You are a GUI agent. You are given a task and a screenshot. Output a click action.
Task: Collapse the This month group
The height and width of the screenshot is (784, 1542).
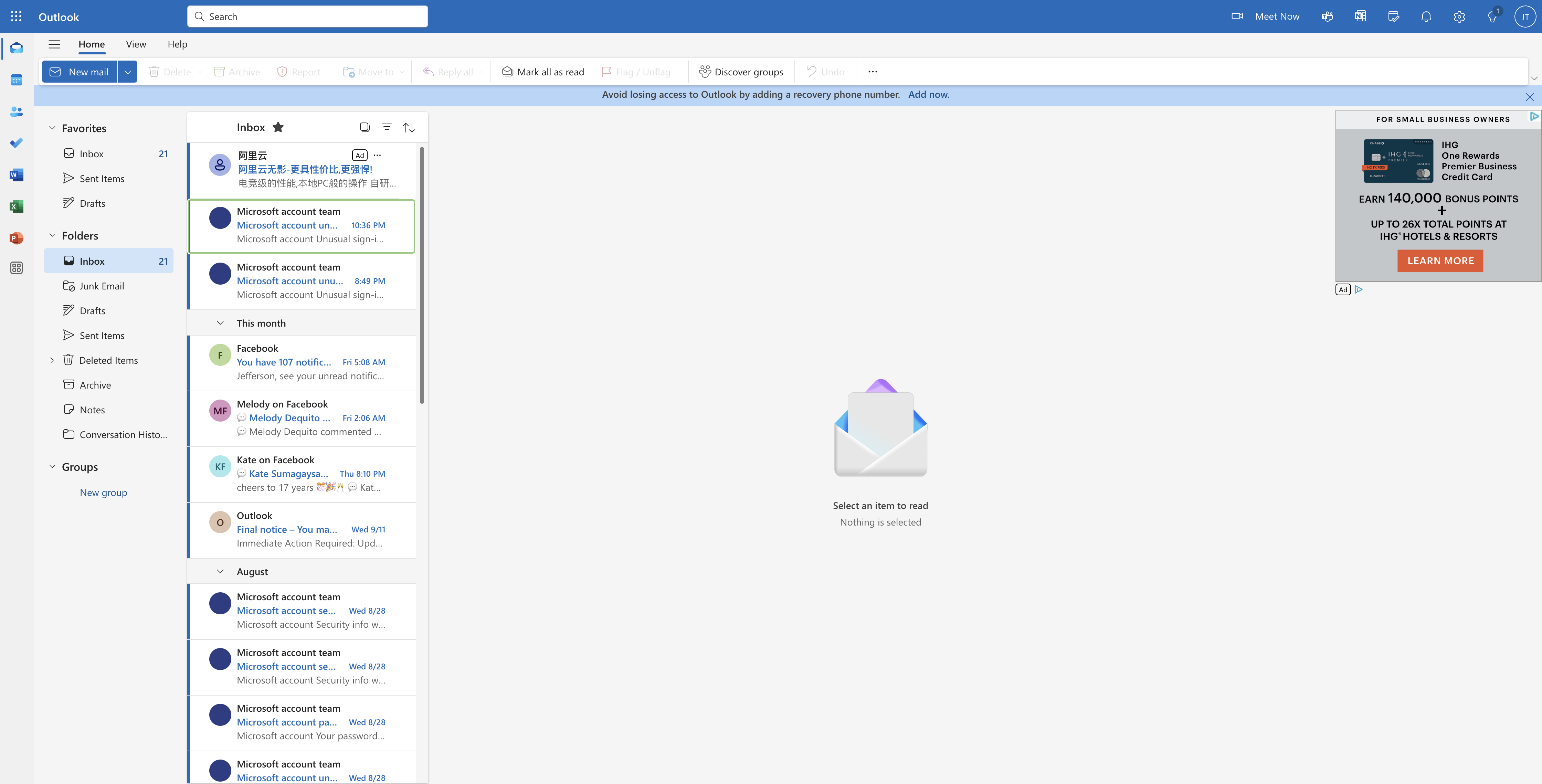tap(220, 323)
